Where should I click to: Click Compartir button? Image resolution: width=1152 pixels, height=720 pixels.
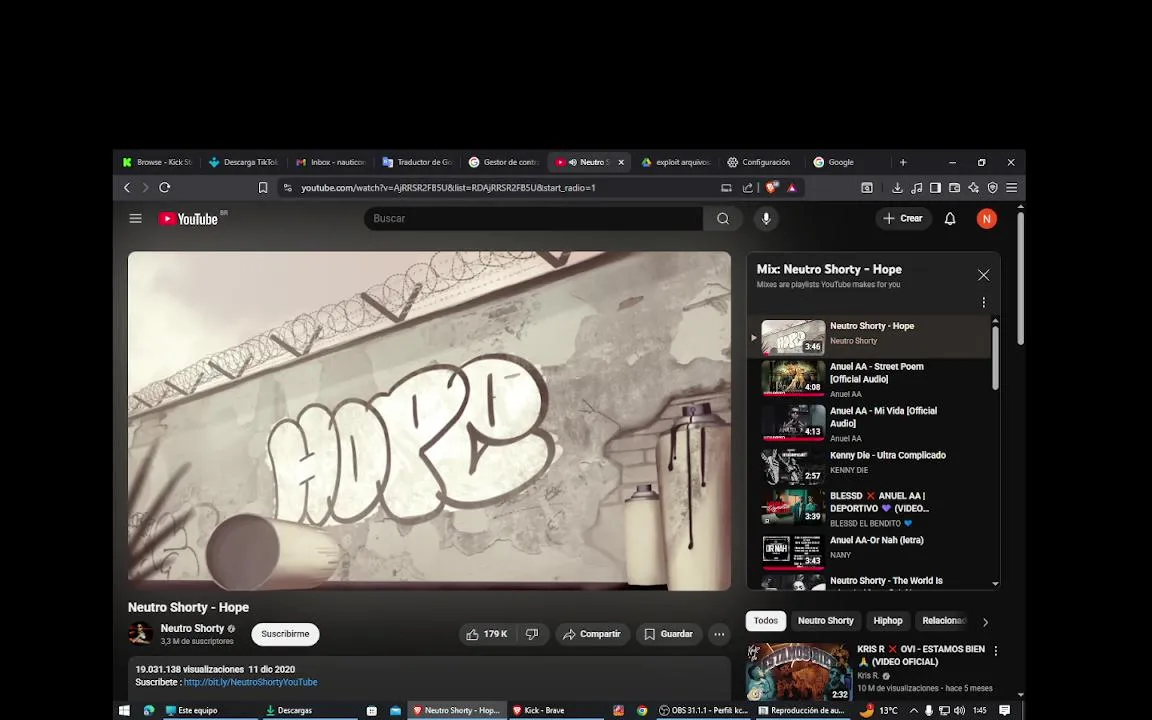[592, 634]
